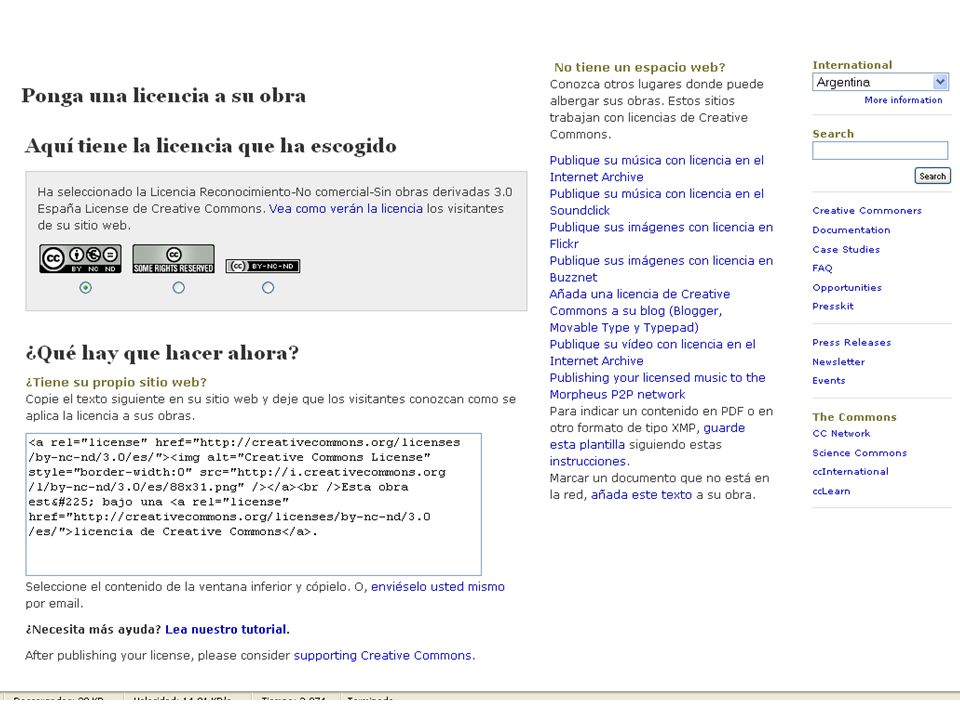Open the More information link
Screen dimensions: 960x720
903,100
